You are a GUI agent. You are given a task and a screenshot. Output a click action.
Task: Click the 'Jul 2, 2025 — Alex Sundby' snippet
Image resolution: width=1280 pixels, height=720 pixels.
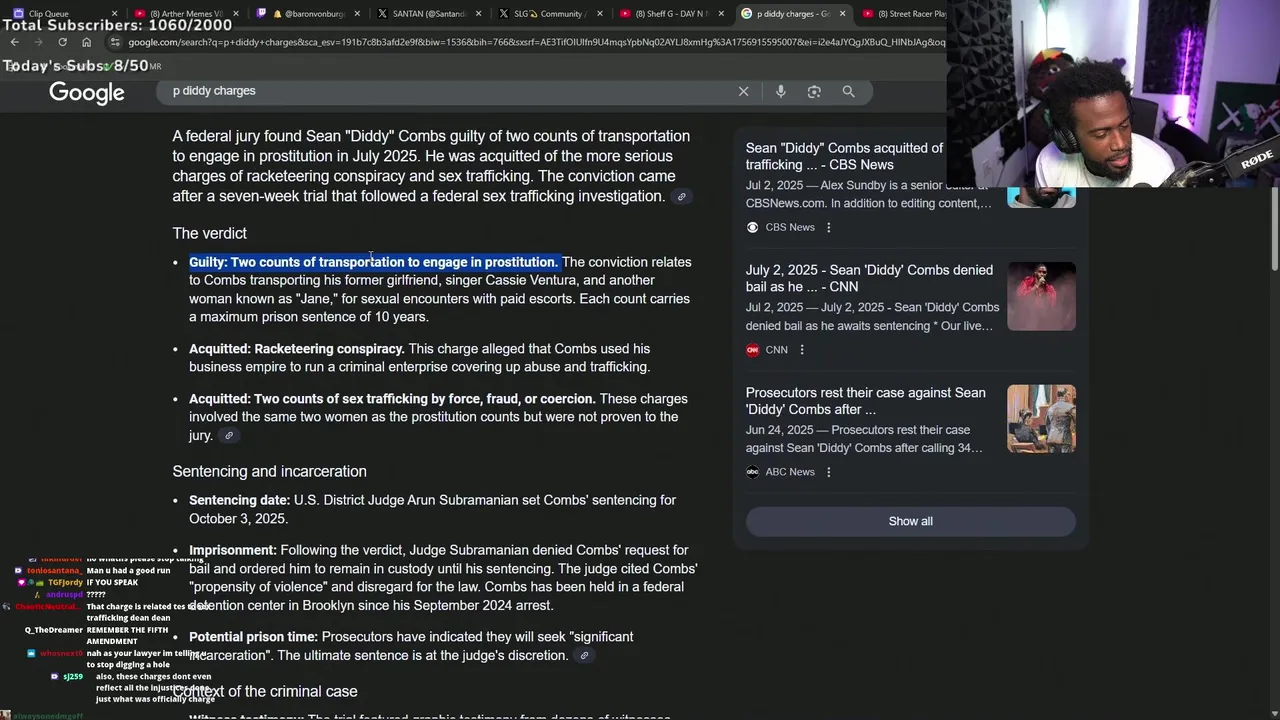coord(869,194)
